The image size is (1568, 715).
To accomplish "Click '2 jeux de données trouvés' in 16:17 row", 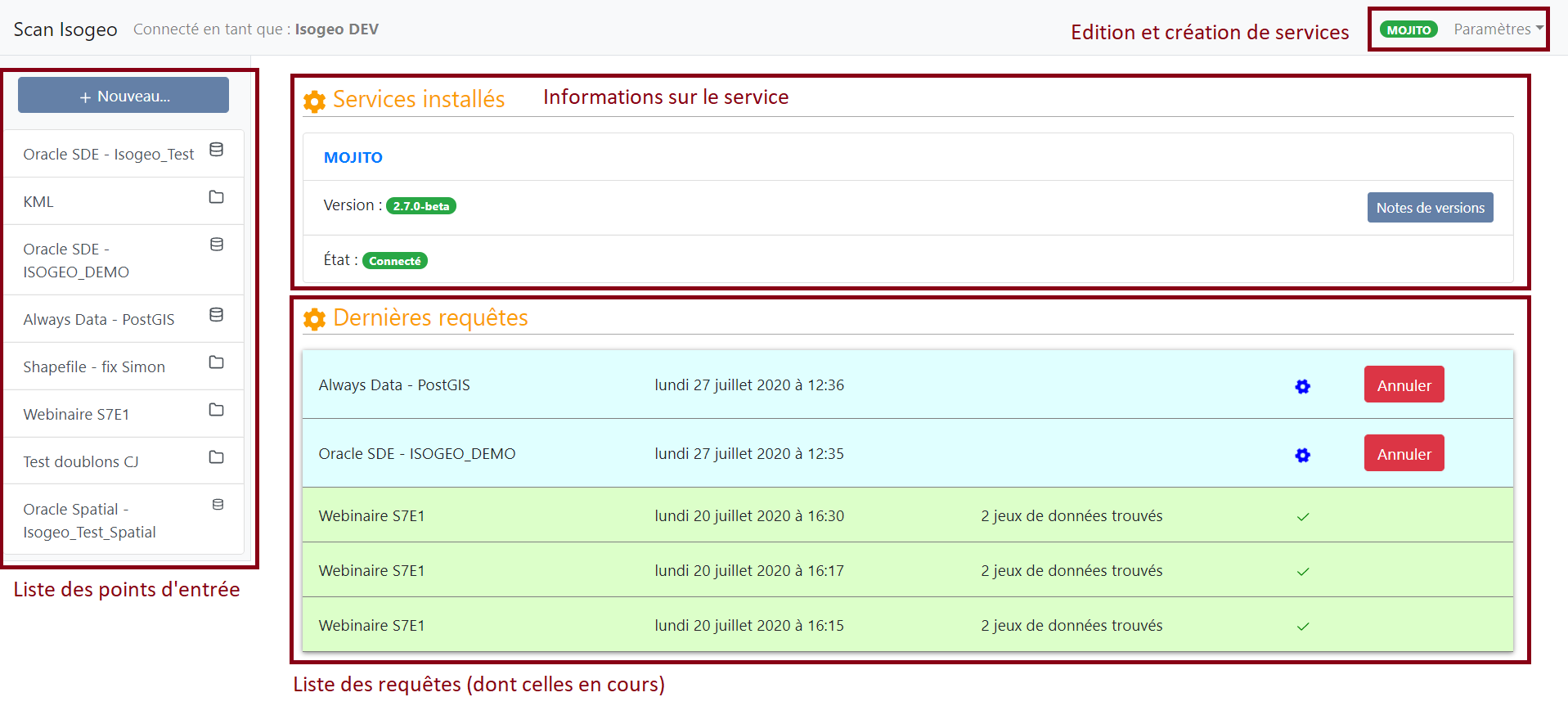I will point(1072,571).
